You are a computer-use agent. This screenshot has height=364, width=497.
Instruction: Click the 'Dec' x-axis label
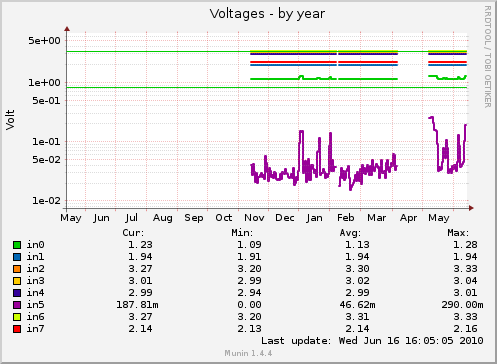coord(285,218)
